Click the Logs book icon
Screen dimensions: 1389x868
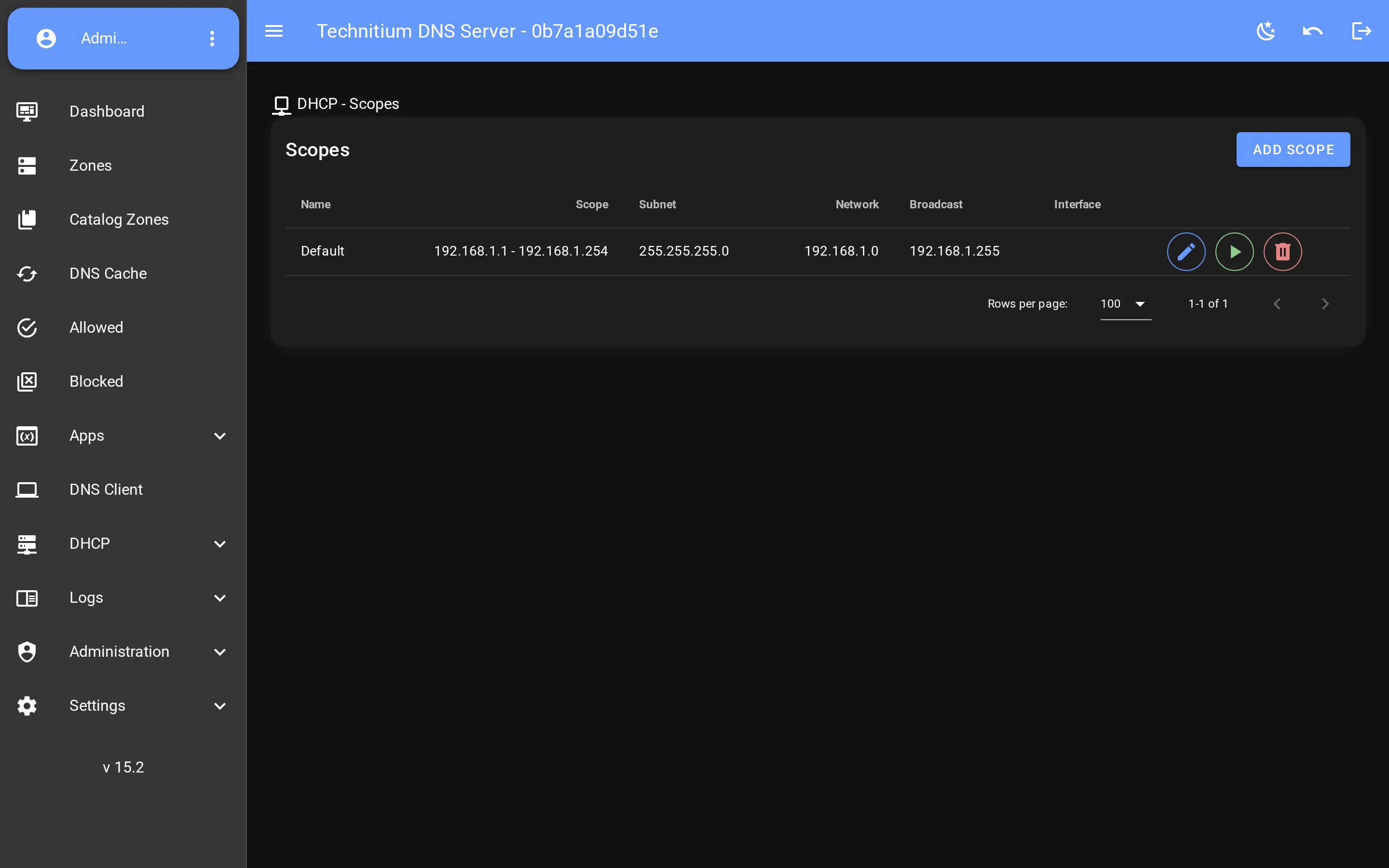point(27,597)
